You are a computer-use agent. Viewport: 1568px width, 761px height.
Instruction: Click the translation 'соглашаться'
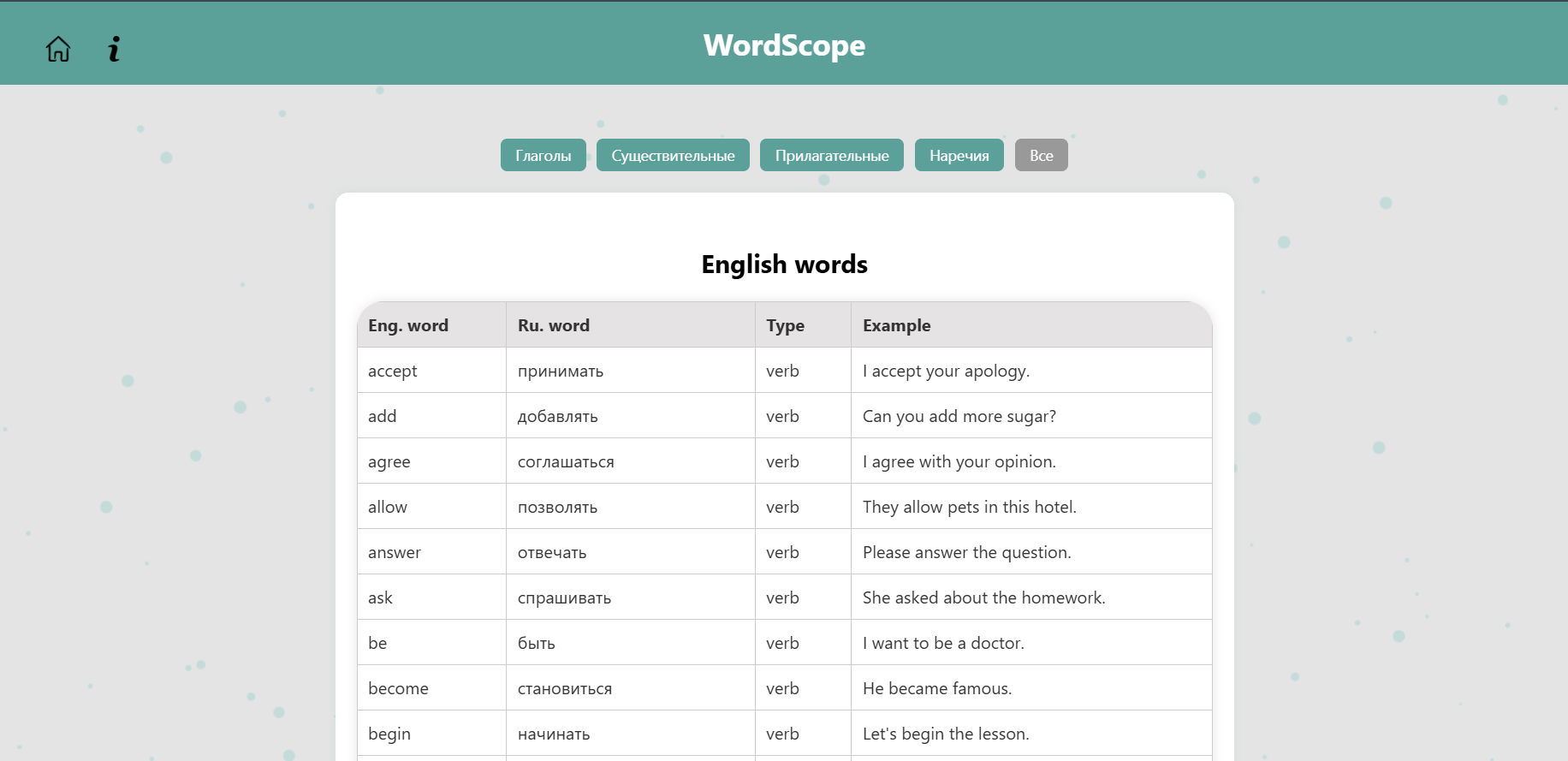click(x=566, y=461)
